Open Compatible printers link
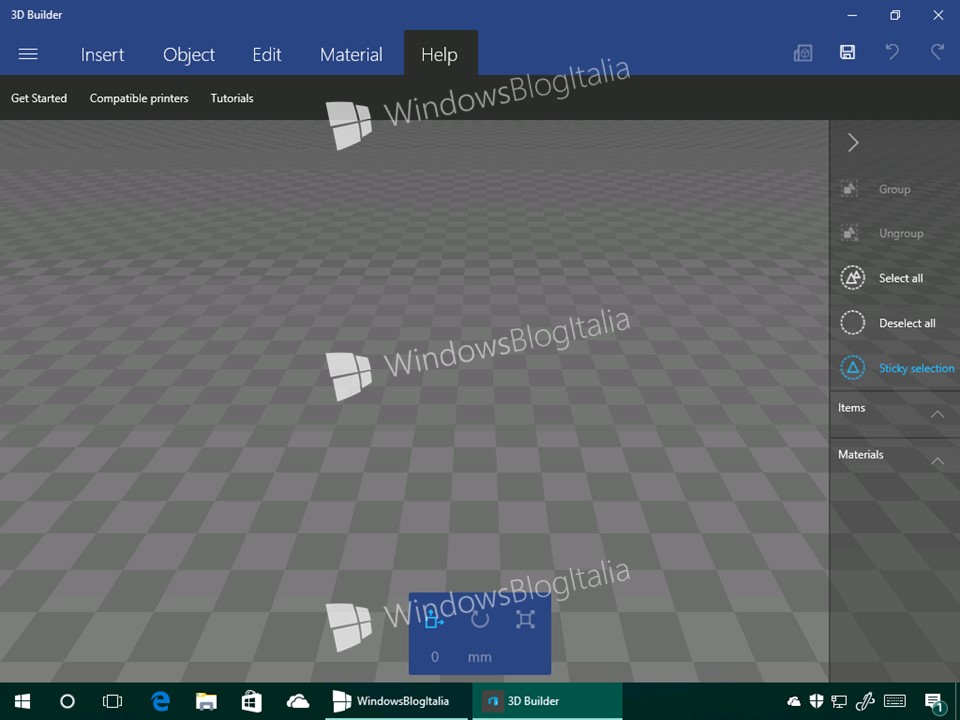960x720 pixels. pyautogui.click(x=139, y=98)
